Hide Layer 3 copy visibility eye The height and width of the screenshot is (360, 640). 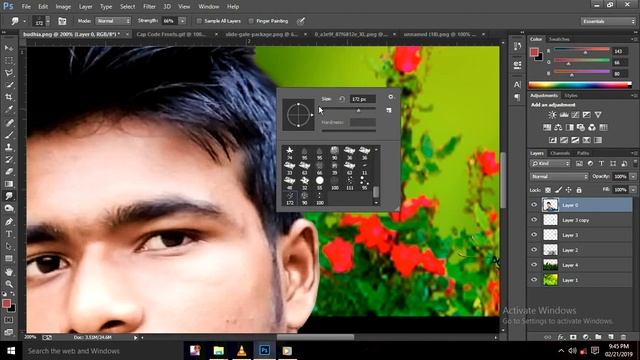point(534,220)
